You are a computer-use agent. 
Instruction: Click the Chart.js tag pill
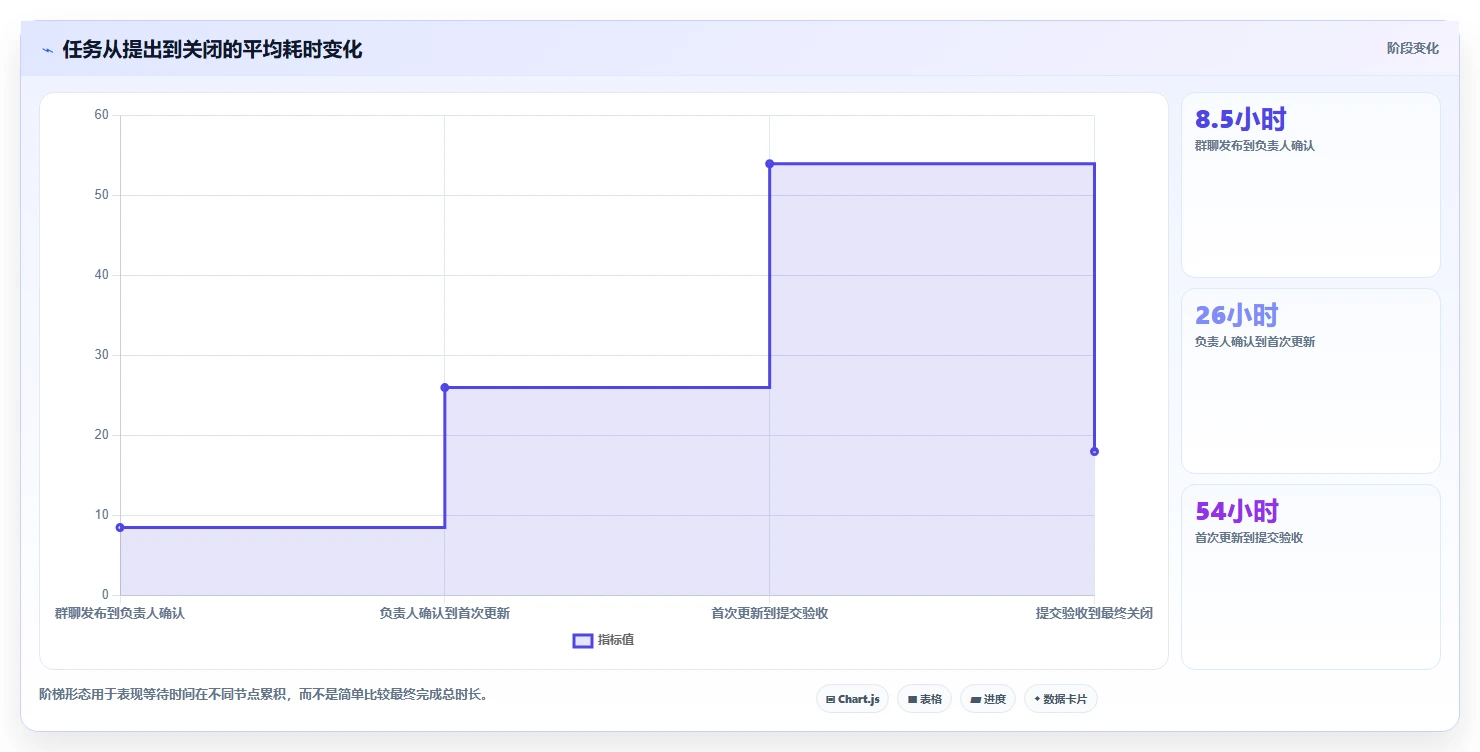click(852, 699)
